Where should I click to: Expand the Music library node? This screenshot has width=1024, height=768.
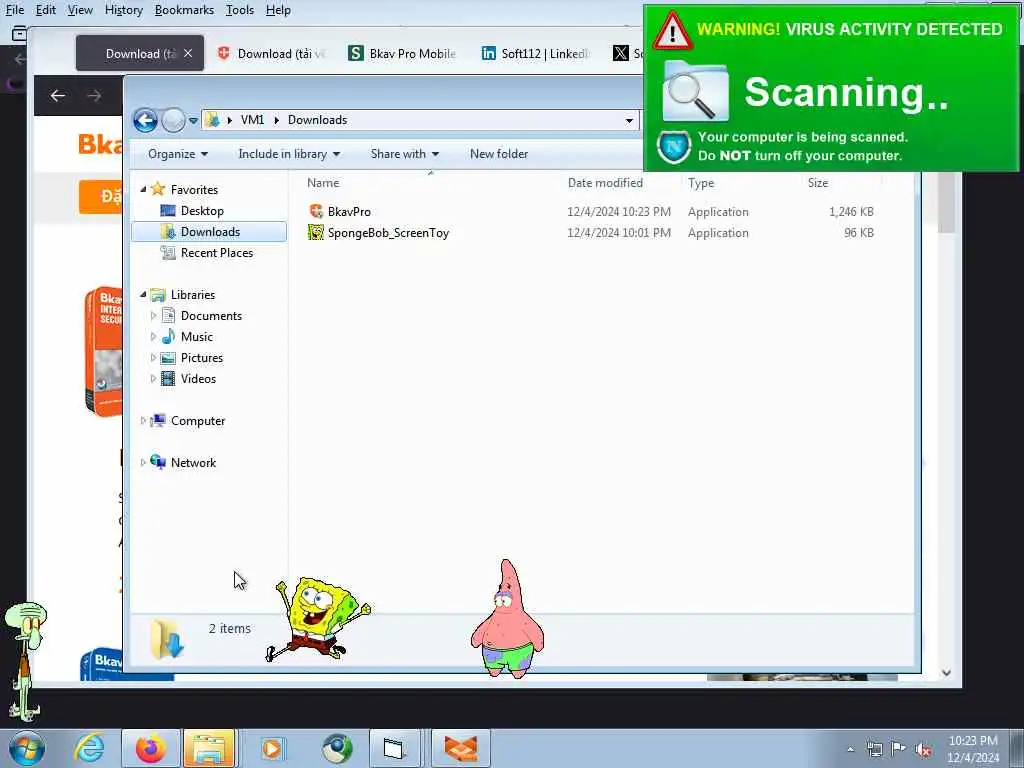pos(153,336)
